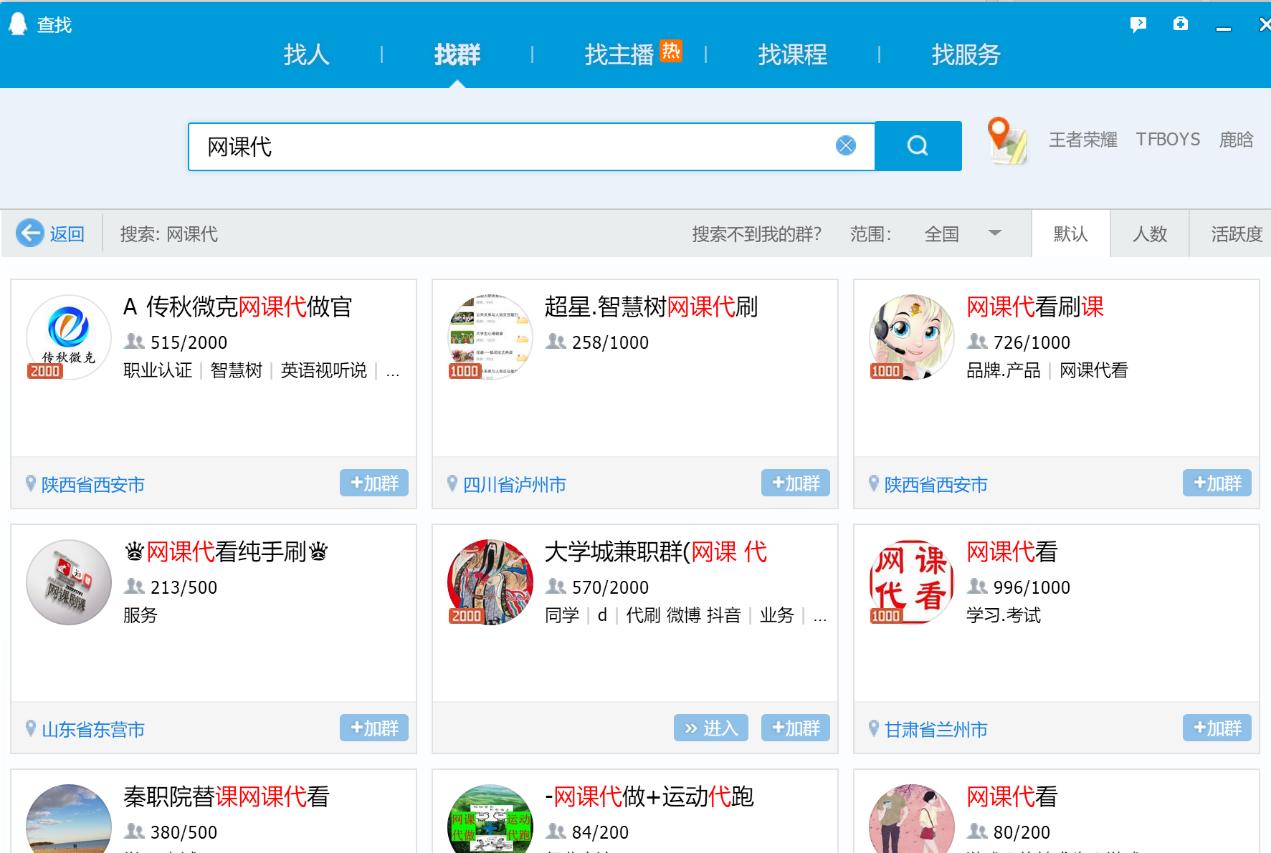Click the 王者荣耀 hot search term
The width and height of the screenshot is (1271, 853).
pyautogui.click(x=1083, y=140)
